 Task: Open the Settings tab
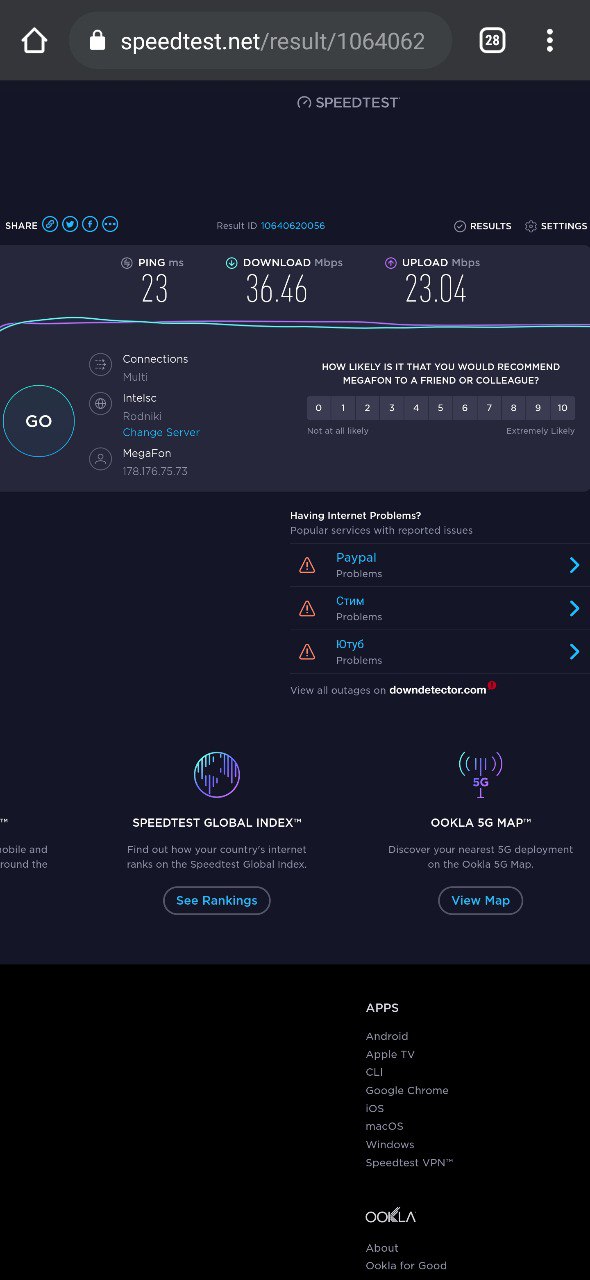(556, 226)
